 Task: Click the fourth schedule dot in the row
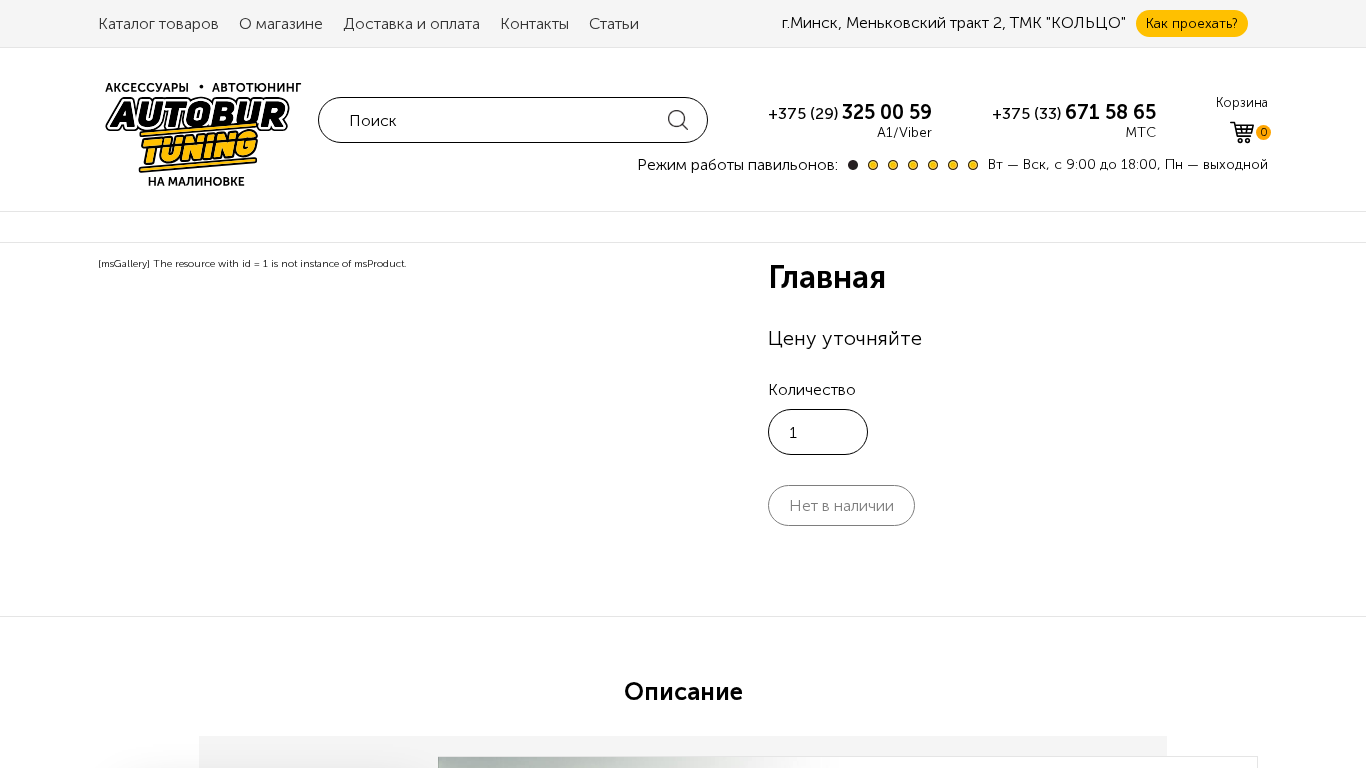click(x=913, y=165)
